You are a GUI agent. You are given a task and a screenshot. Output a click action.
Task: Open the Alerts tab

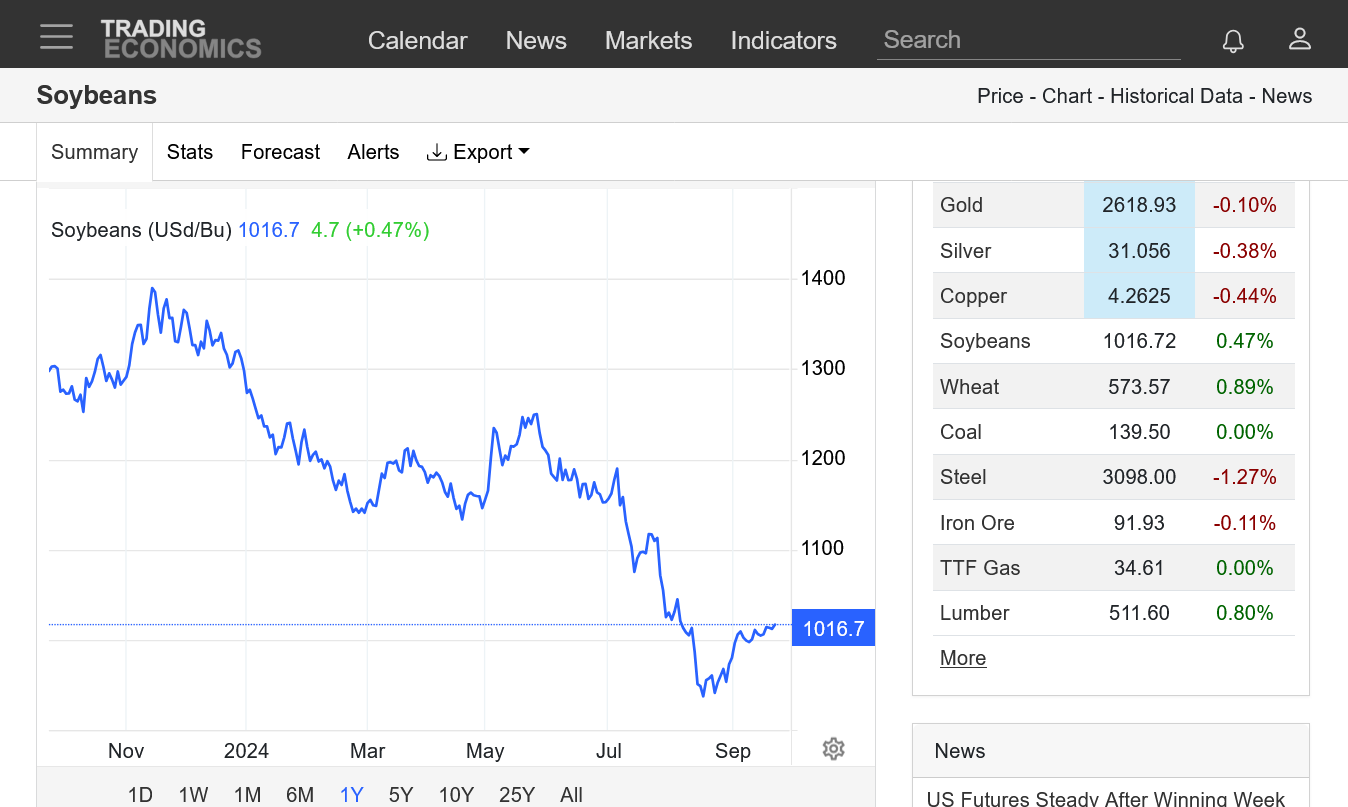[x=373, y=152]
